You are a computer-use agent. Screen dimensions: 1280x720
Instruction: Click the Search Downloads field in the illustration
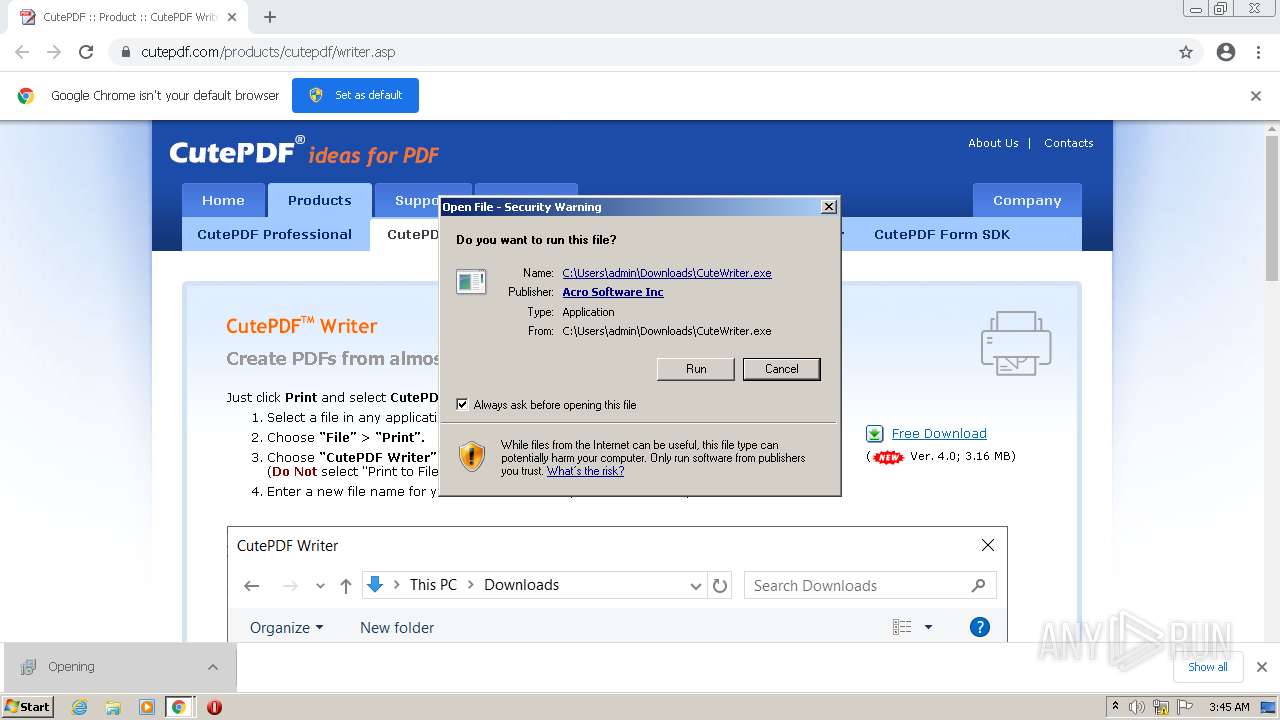point(870,585)
